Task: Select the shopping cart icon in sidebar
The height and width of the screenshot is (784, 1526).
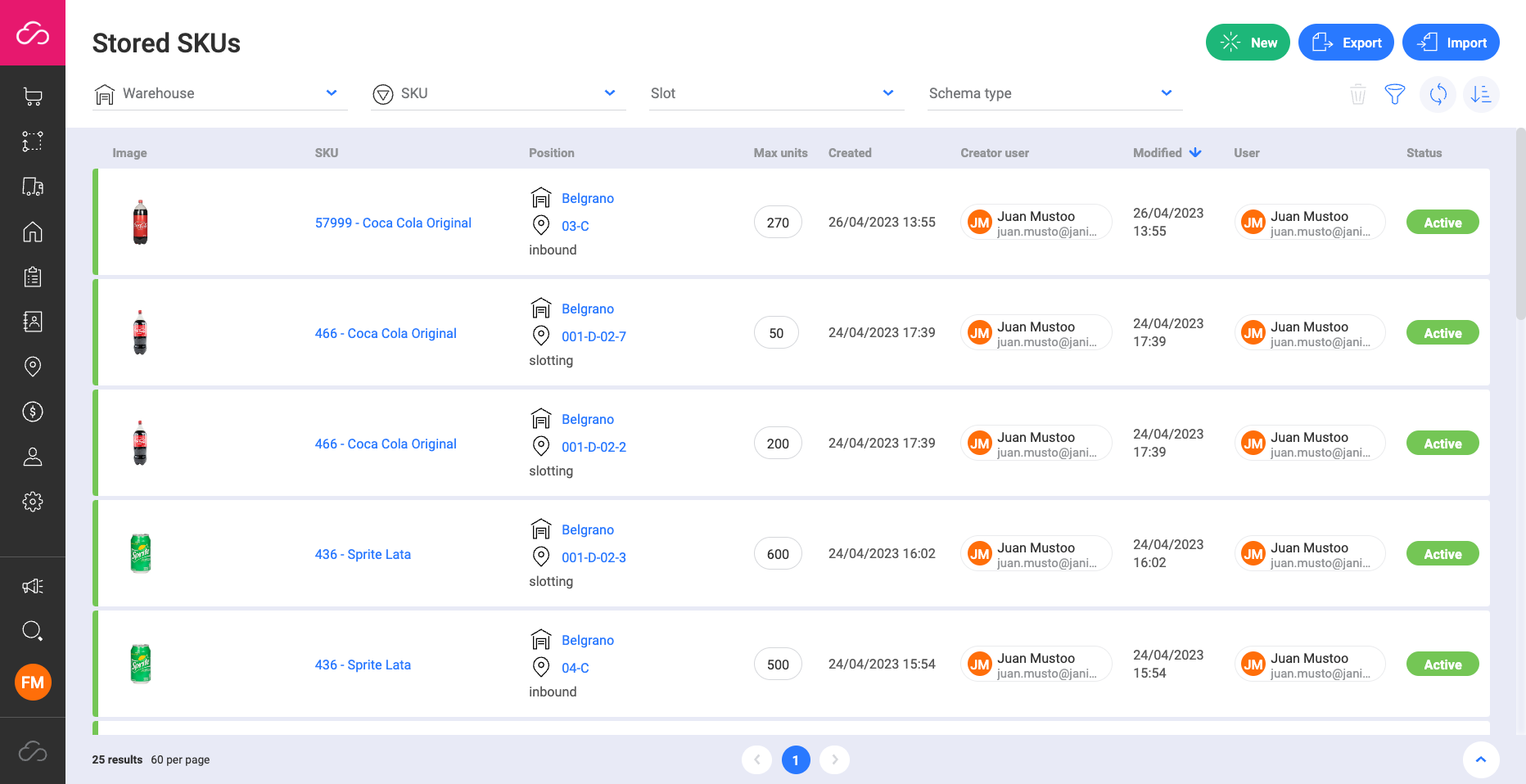Action: [x=33, y=96]
